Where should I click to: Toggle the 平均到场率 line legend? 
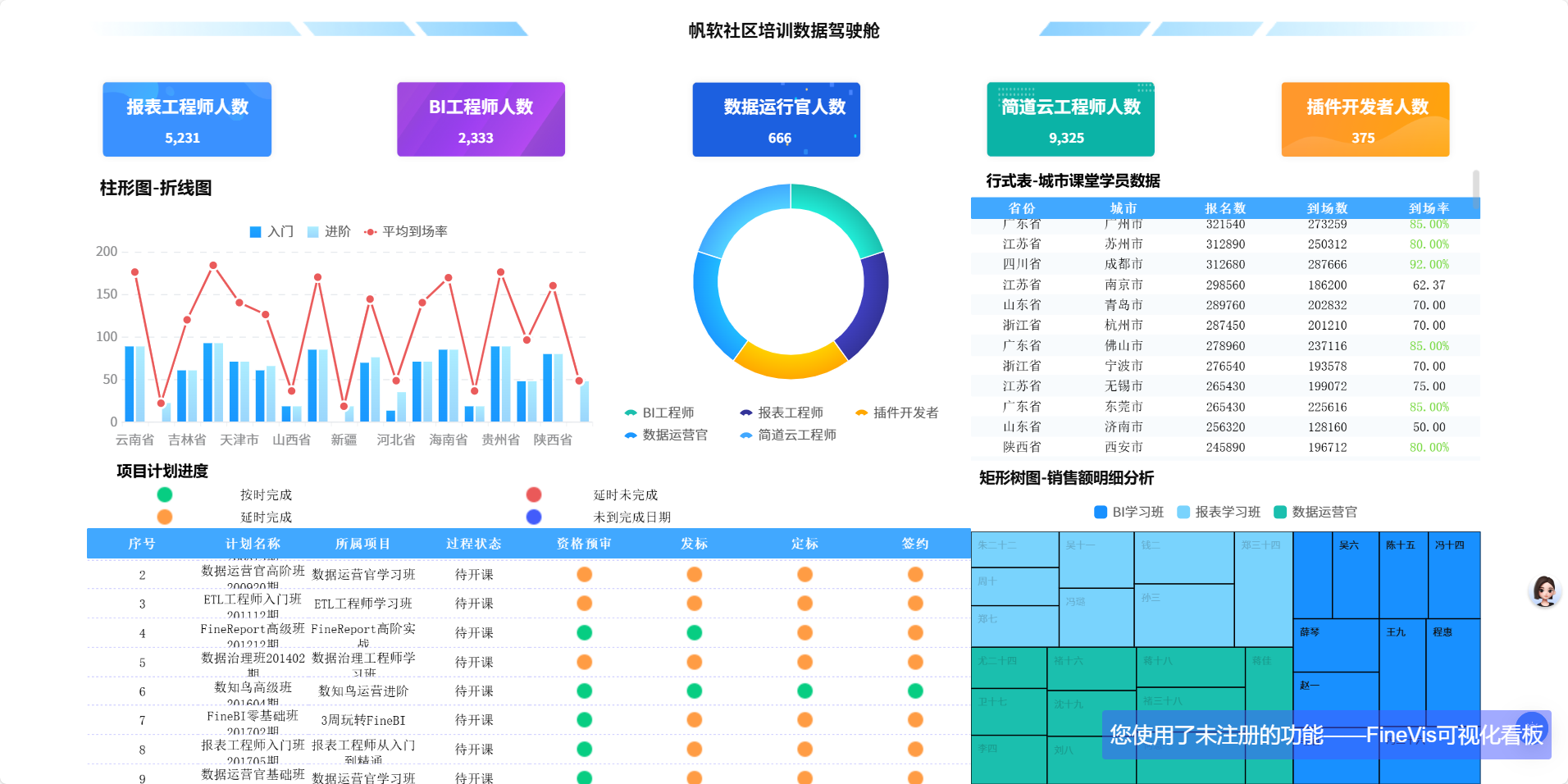[370, 232]
